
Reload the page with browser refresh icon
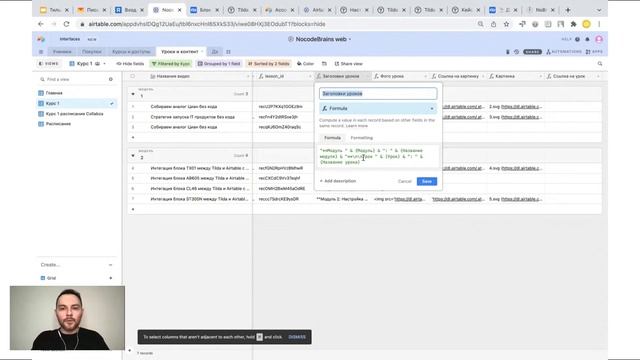pos(67,24)
